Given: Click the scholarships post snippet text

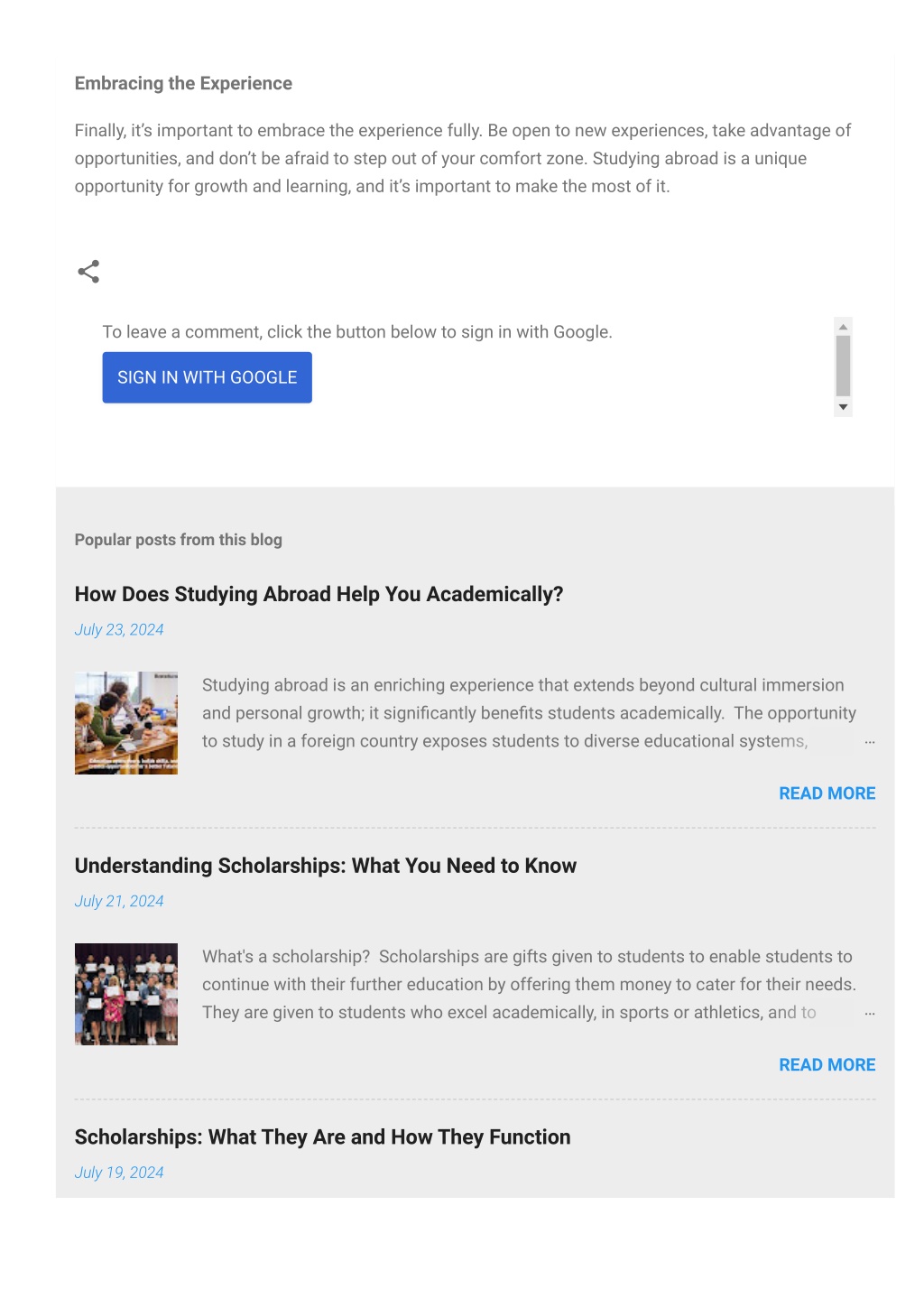Looking at the screenshot, I should pyautogui.click(x=529, y=985).
